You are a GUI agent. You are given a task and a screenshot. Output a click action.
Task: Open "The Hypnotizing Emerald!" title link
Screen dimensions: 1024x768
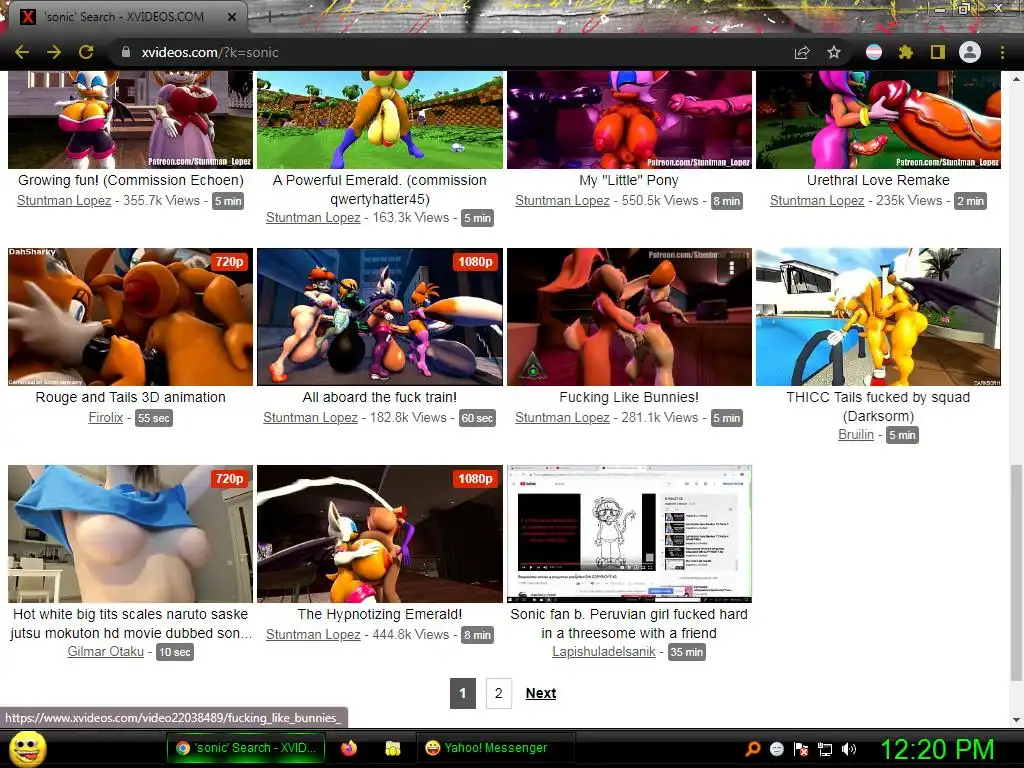[379, 614]
